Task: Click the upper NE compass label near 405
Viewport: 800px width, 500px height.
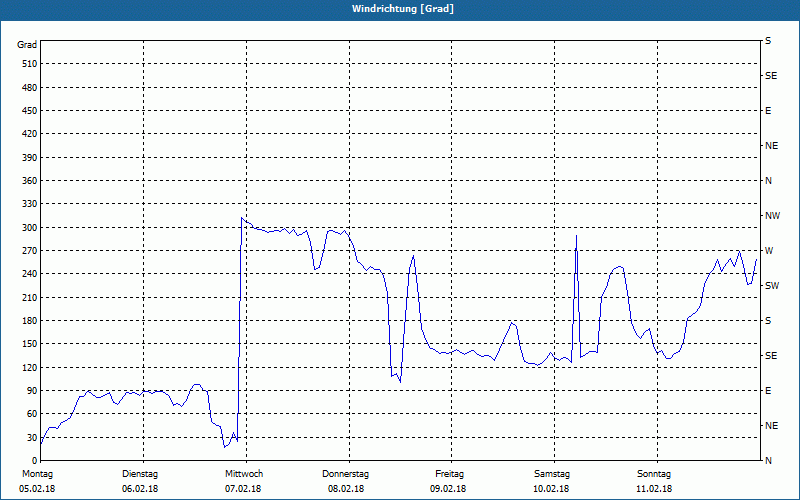Action: pyautogui.click(x=772, y=146)
